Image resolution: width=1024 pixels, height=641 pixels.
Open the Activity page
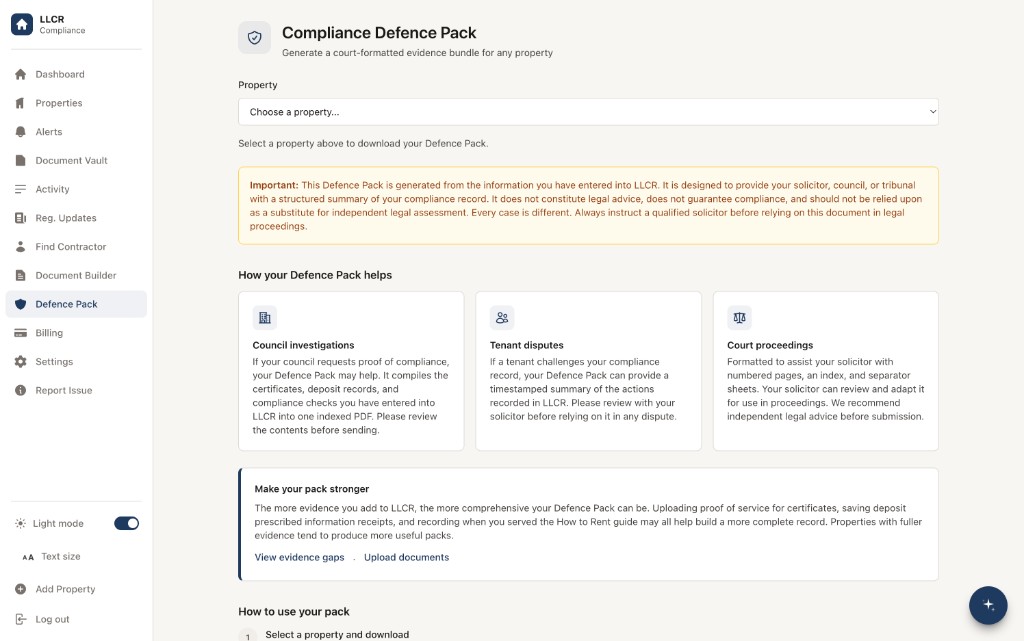coord(76,189)
